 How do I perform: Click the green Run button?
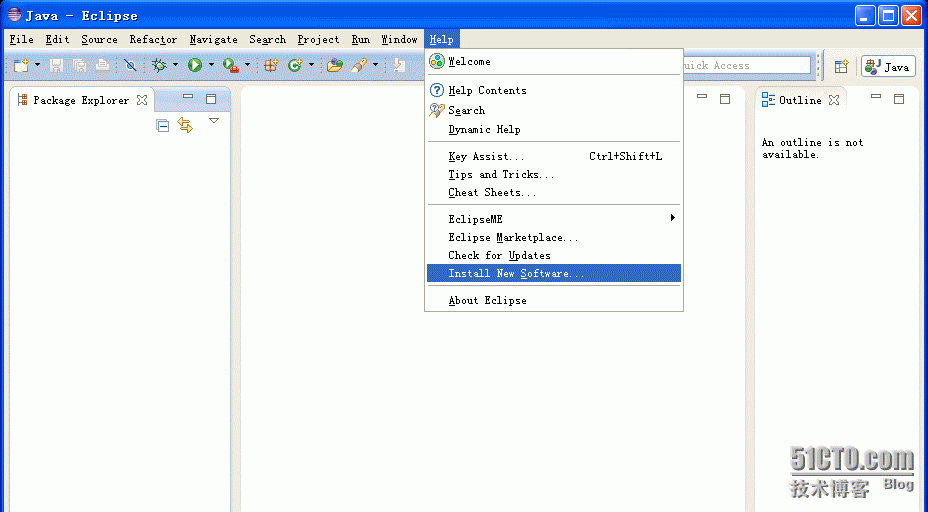click(x=195, y=65)
